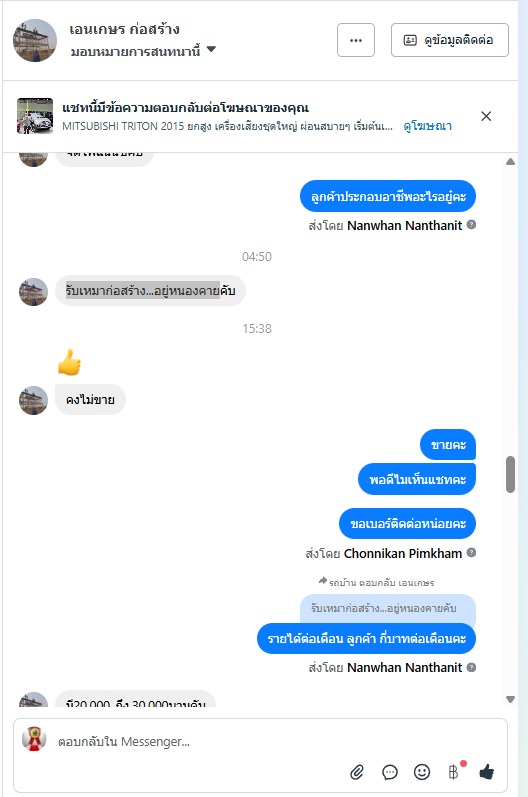The height and width of the screenshot is (797, 528).
Task: Click the baht payment icon
Action: [x=453, y=772]
